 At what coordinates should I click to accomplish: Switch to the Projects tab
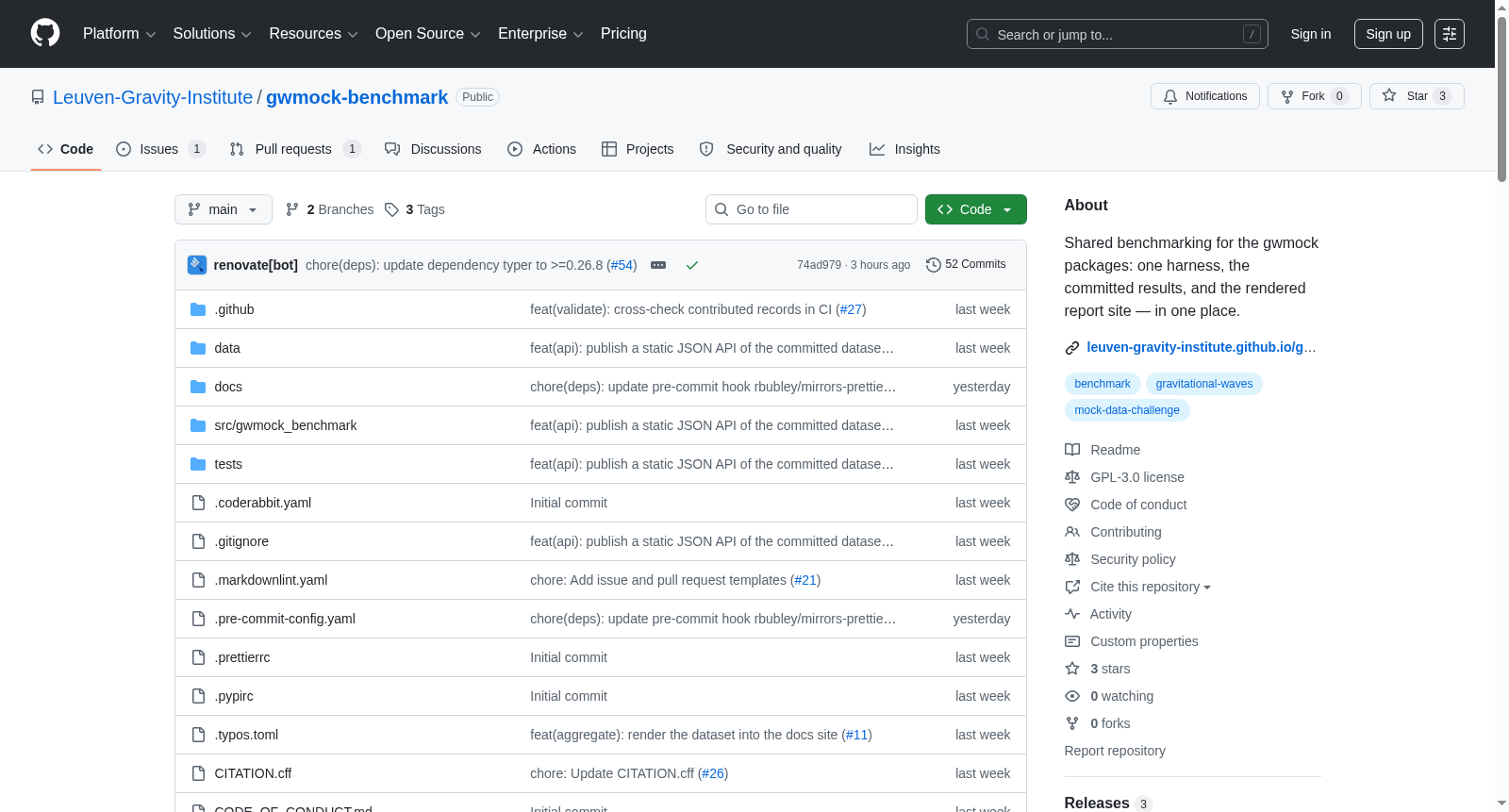pos(638,149)
